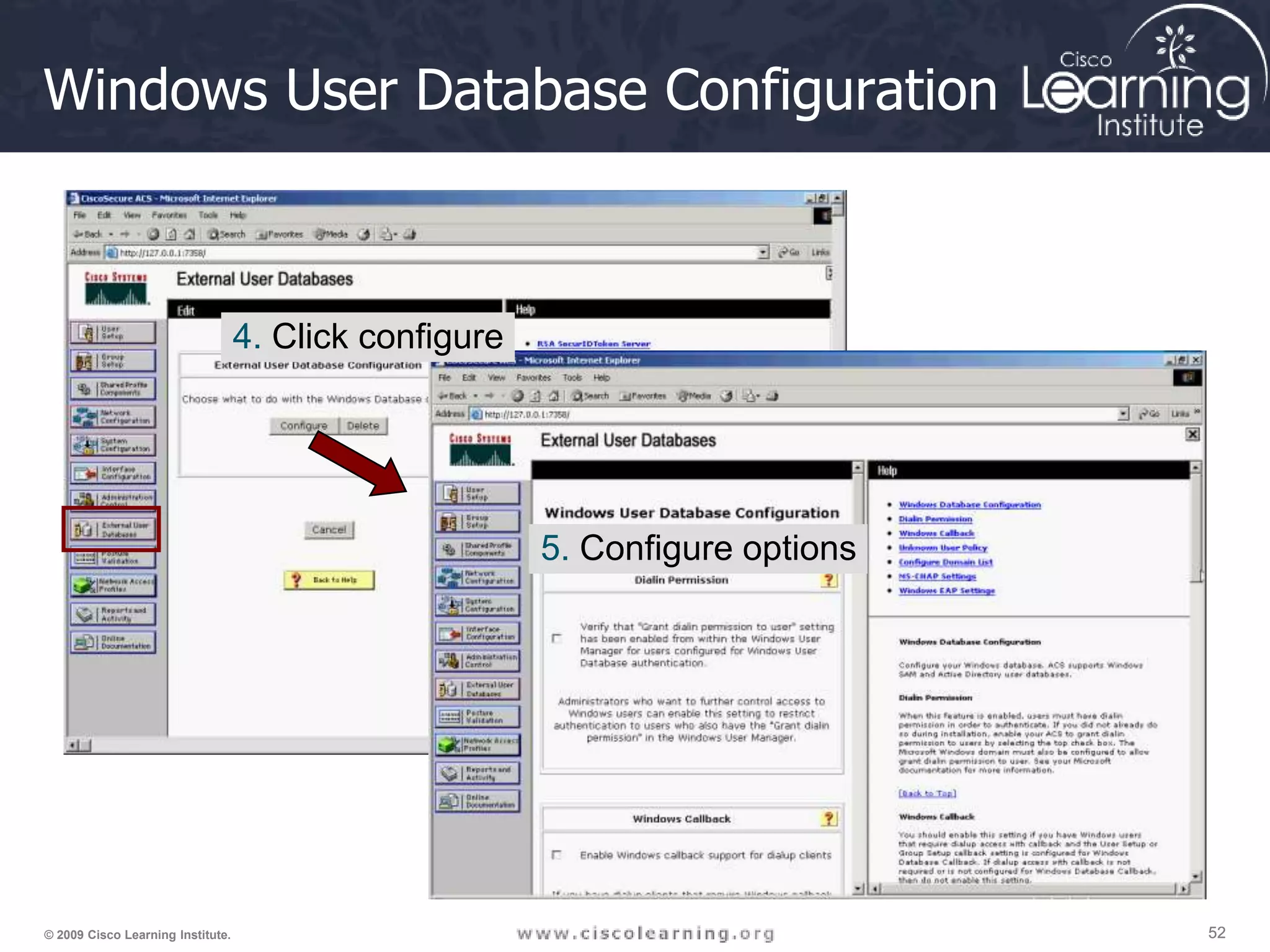
Task: Open Interface Configuration in back window sidebar
Action: pyautogui.click(x=113, y=473)
